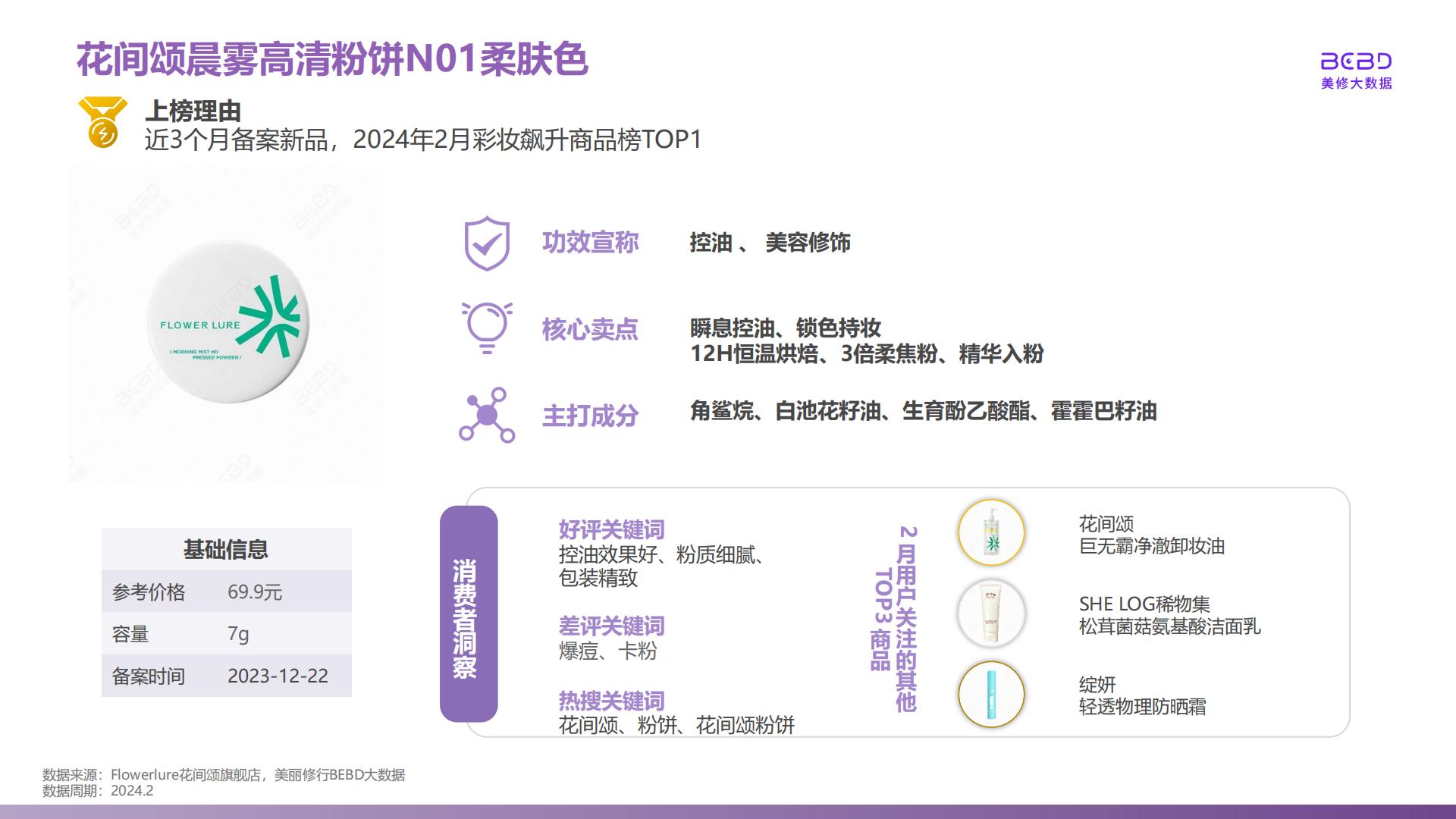Click the shield checkmark icon
The width and height of the screenshot is (1456, 819).
(487, 243)
